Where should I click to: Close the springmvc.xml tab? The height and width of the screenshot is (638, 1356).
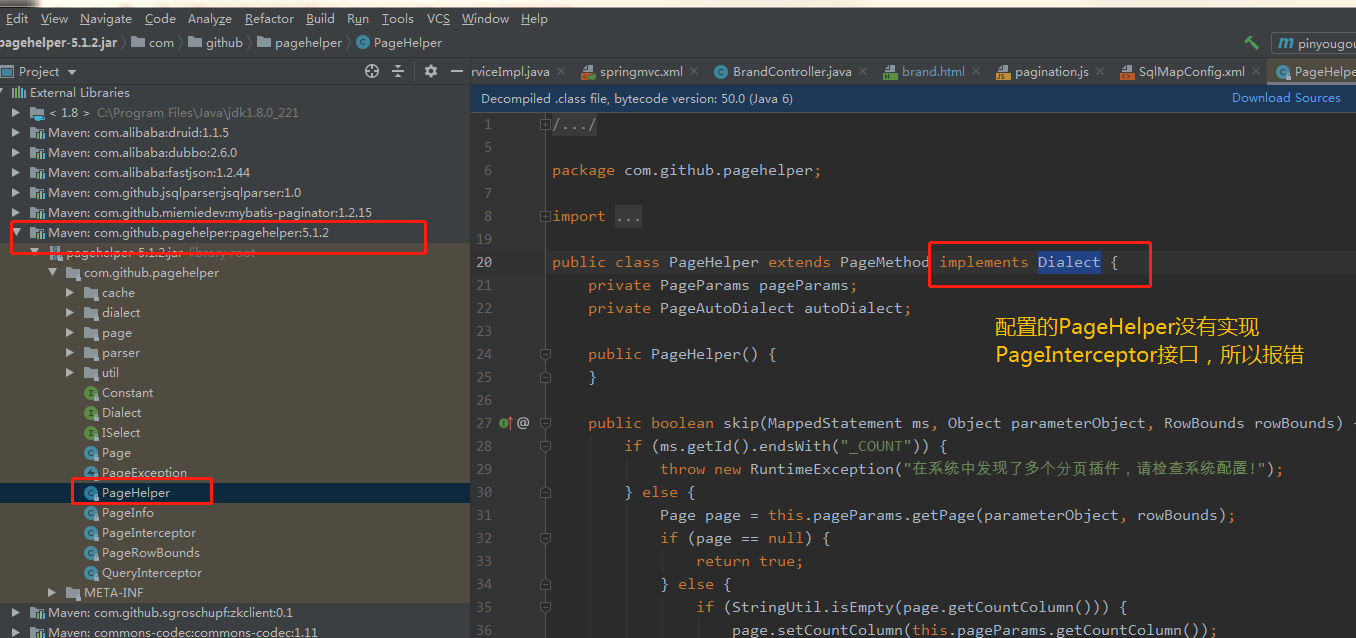[697, 72]
